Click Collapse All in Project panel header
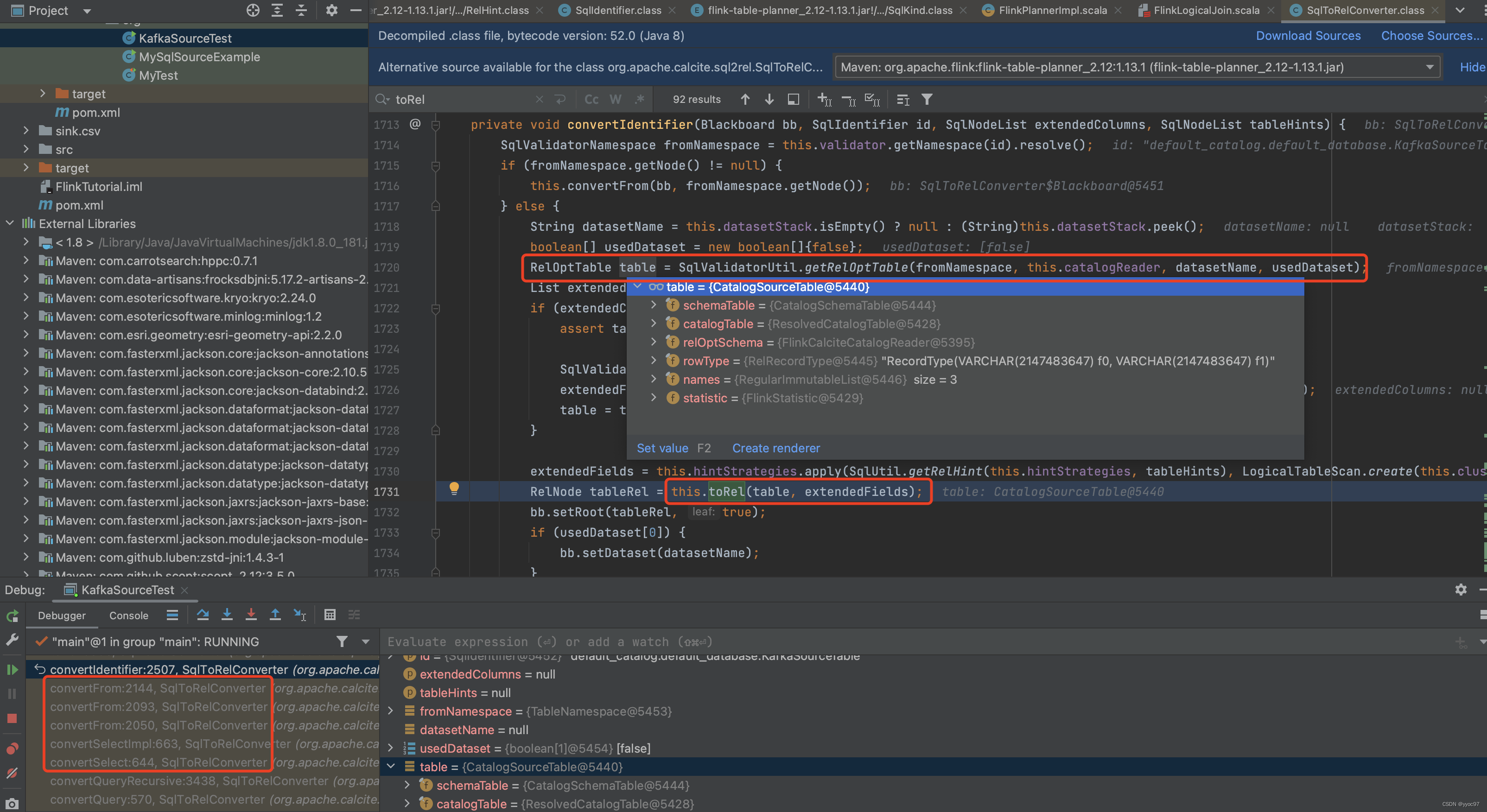The height and width of the screenshot is (812, 1487). (x=301, y=10)
